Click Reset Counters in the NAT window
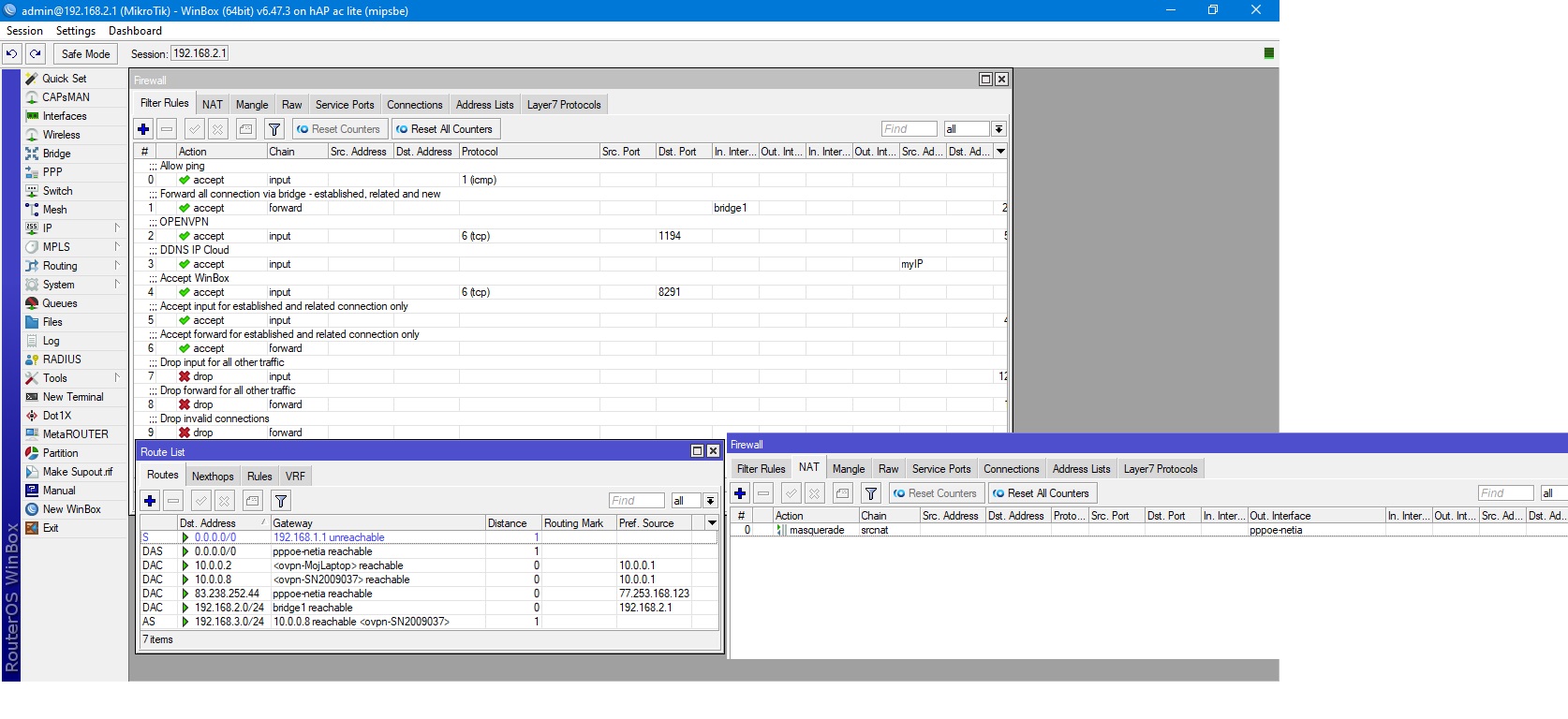Screen dimensions: 1568x719 tap(934, 493)
